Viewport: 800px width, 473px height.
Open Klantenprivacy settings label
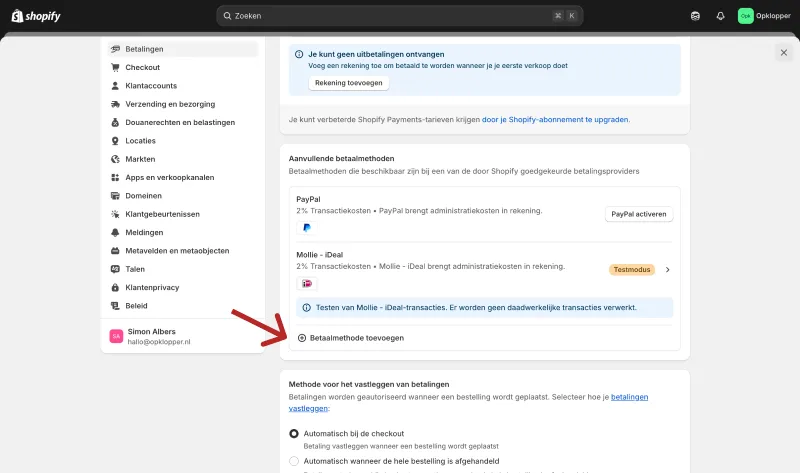tap(152, 287)
